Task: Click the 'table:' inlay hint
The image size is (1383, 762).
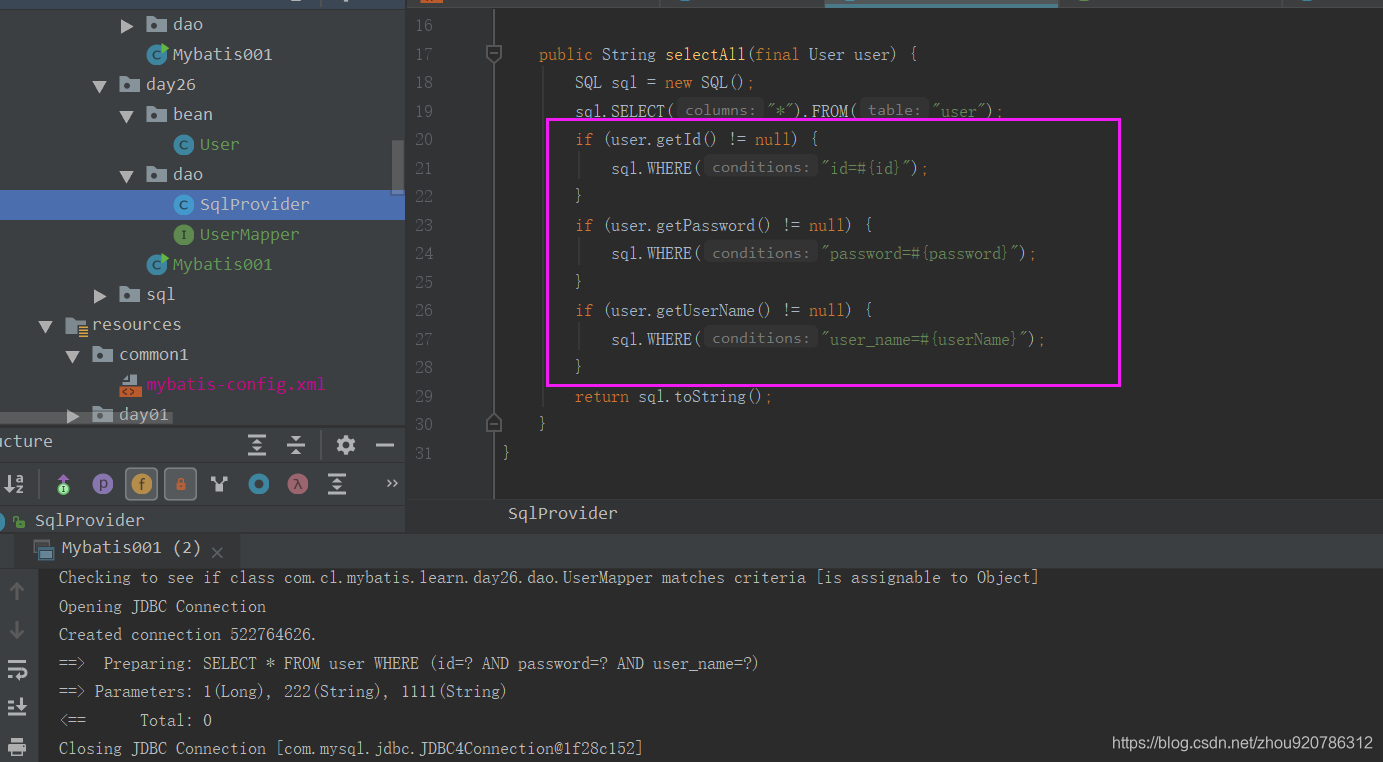Action: [x=892, y=110]
